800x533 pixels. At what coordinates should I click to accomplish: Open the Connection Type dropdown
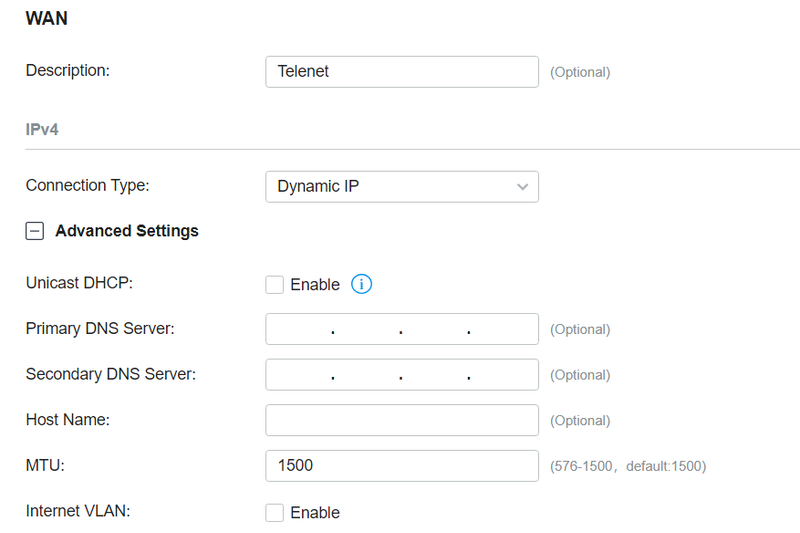400,187
